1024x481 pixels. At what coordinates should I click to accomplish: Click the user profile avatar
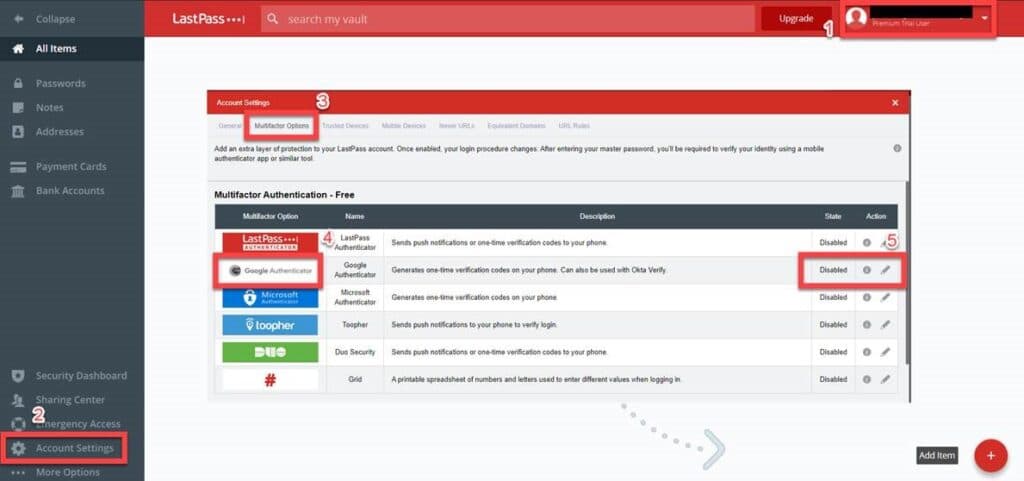(x=856, y=18)
